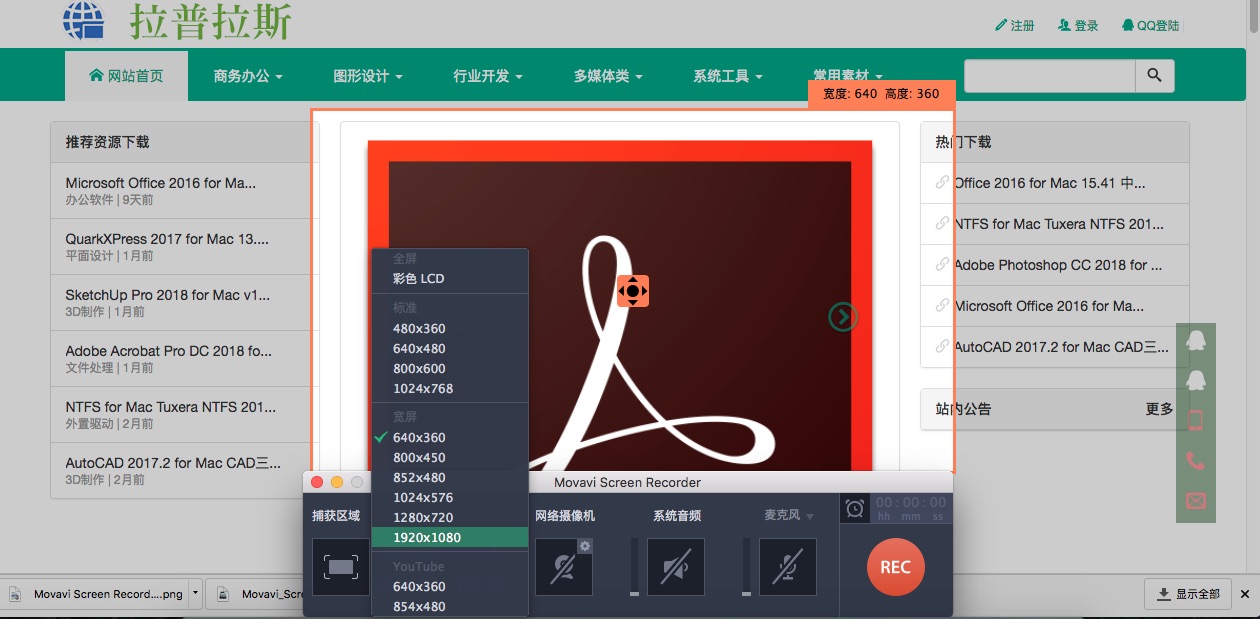The height and width of the screenshot is (619, 1260).
Task: Click the carousel next arrow
Action: 843,317
